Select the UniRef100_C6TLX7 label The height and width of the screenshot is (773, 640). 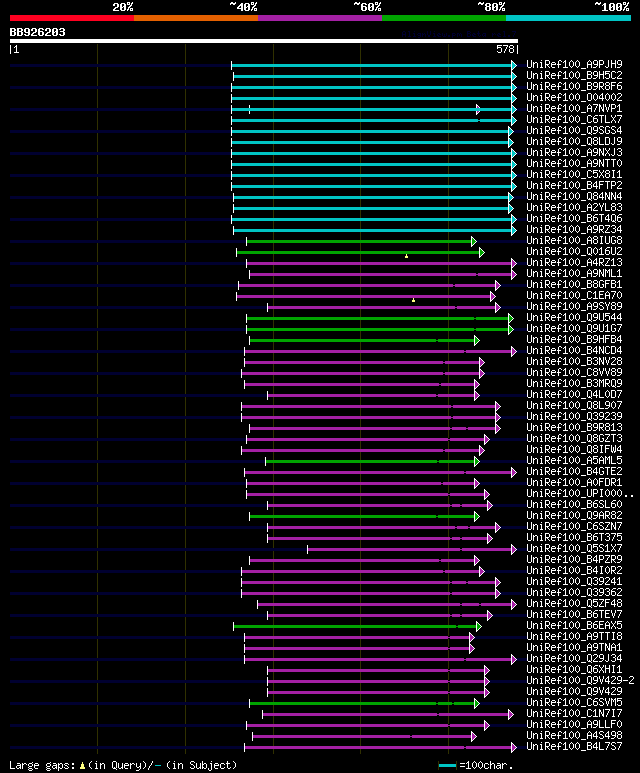(574, 119)
